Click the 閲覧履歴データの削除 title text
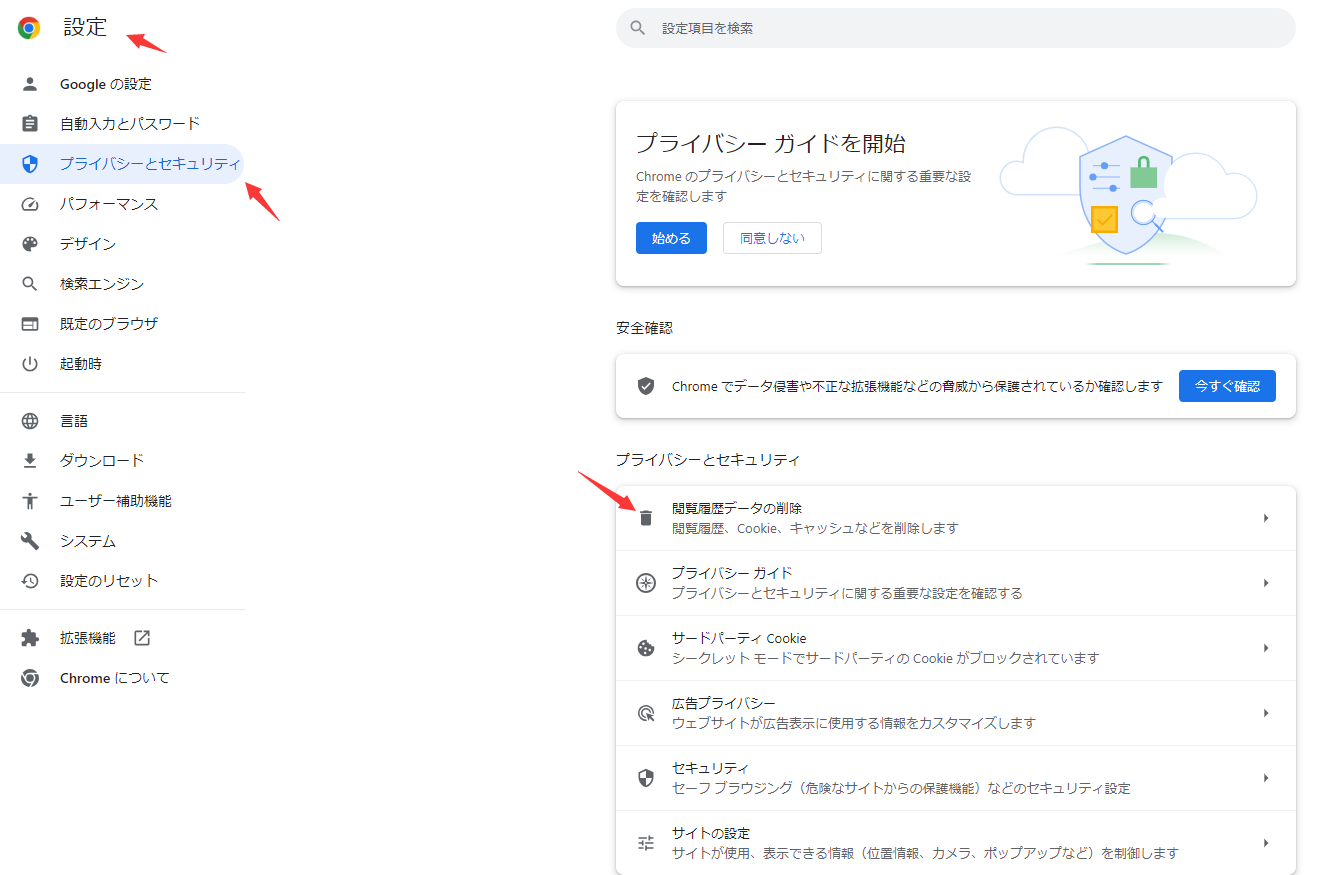The height and width of the screenshot is (875, 1336). pyautogui.click(x=737, y=508)
